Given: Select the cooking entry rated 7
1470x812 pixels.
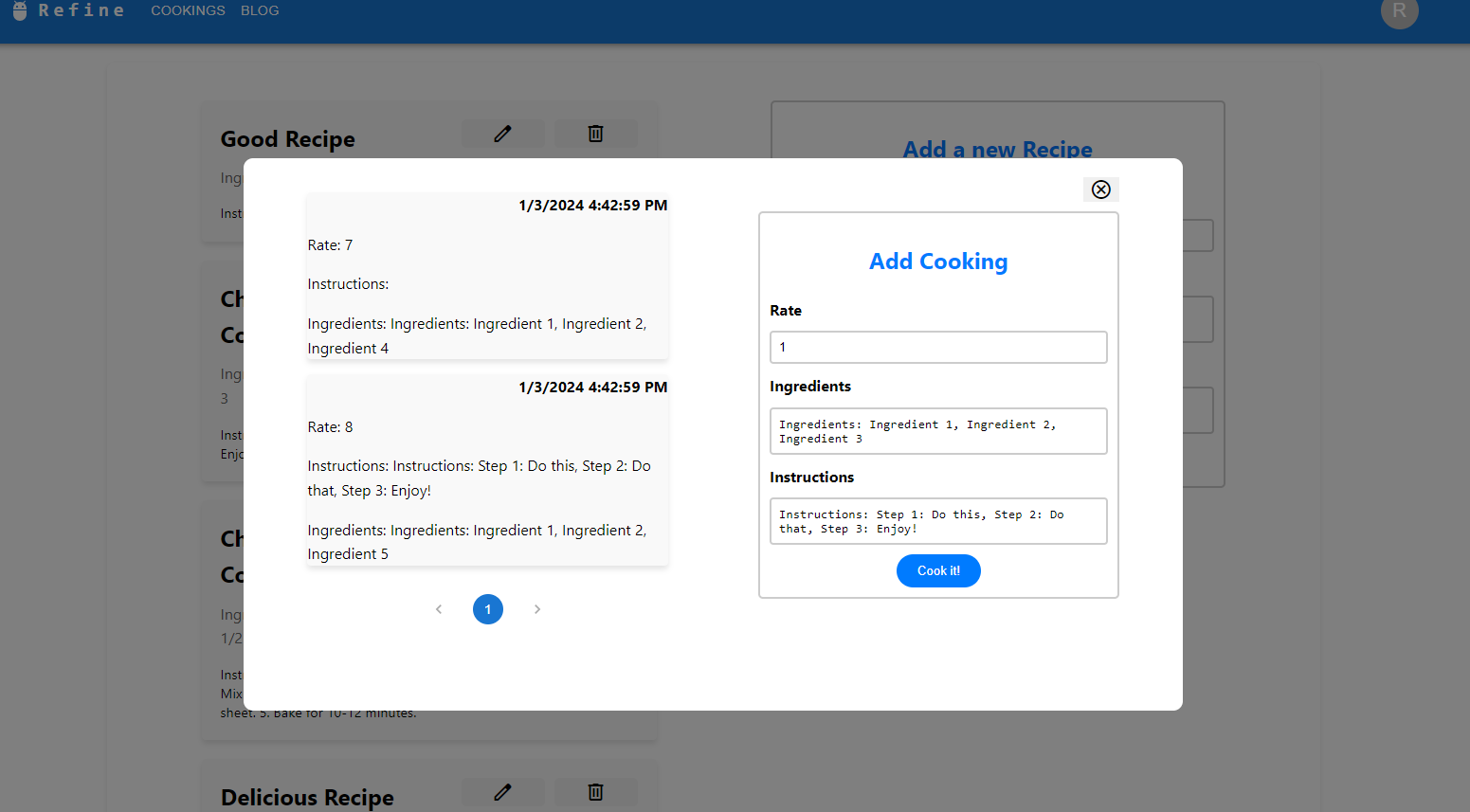Looking at the screenshot, I should point(486,275).
